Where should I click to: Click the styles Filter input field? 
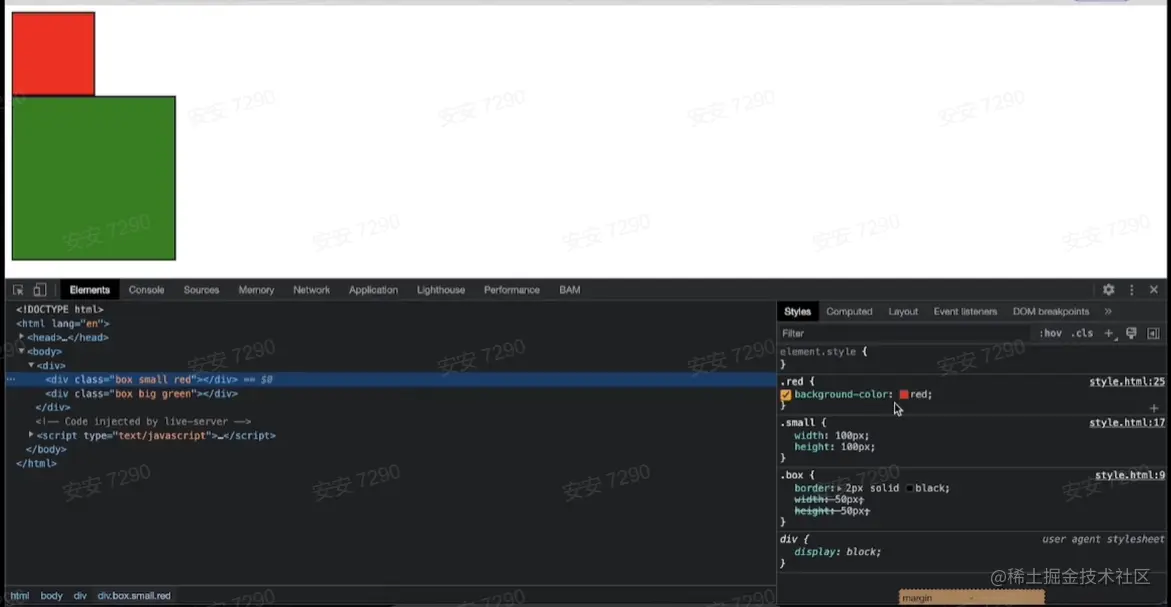click(x=905, y=334)
